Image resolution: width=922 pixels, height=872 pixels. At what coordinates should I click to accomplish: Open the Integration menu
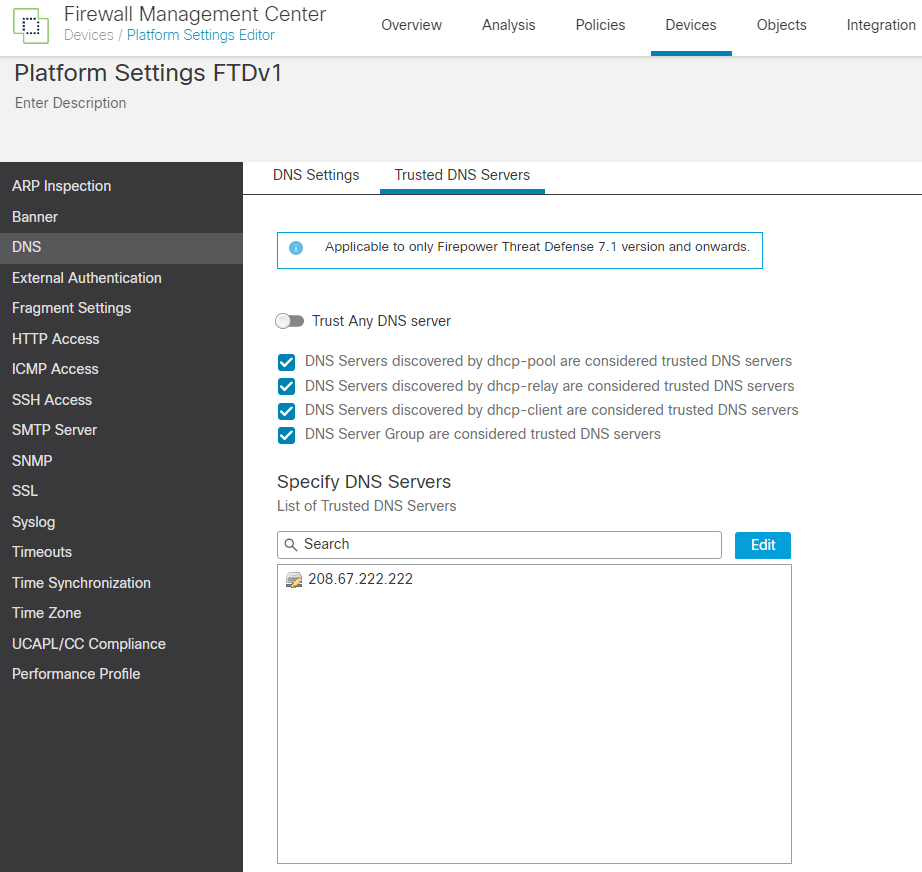click(881, 25)
